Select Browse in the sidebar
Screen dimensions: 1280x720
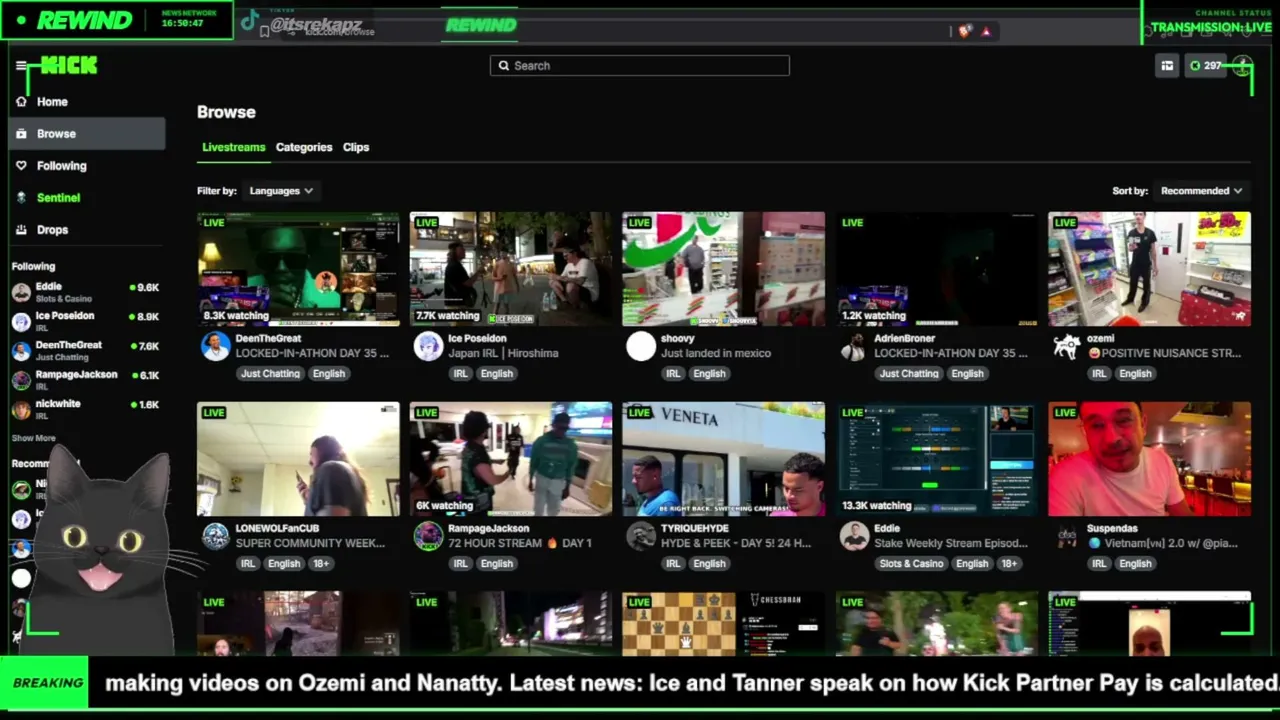(87, 134)
